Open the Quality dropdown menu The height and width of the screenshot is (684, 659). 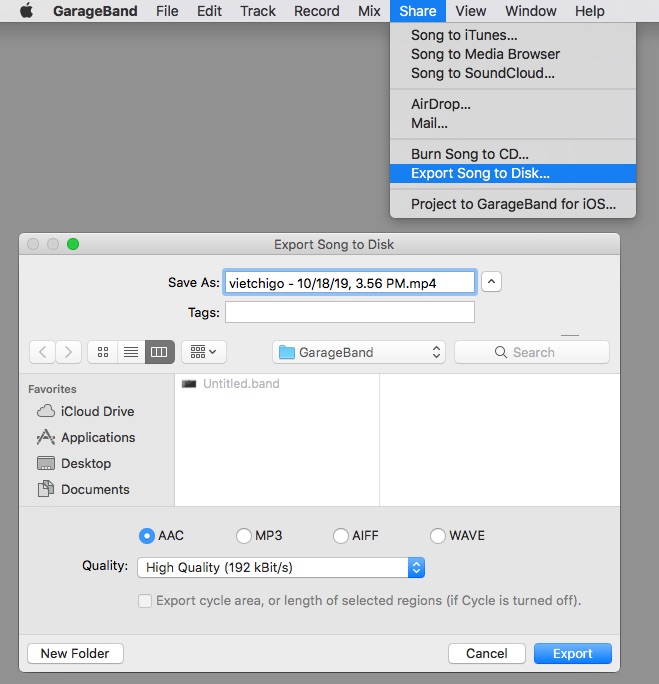point(281,567)
